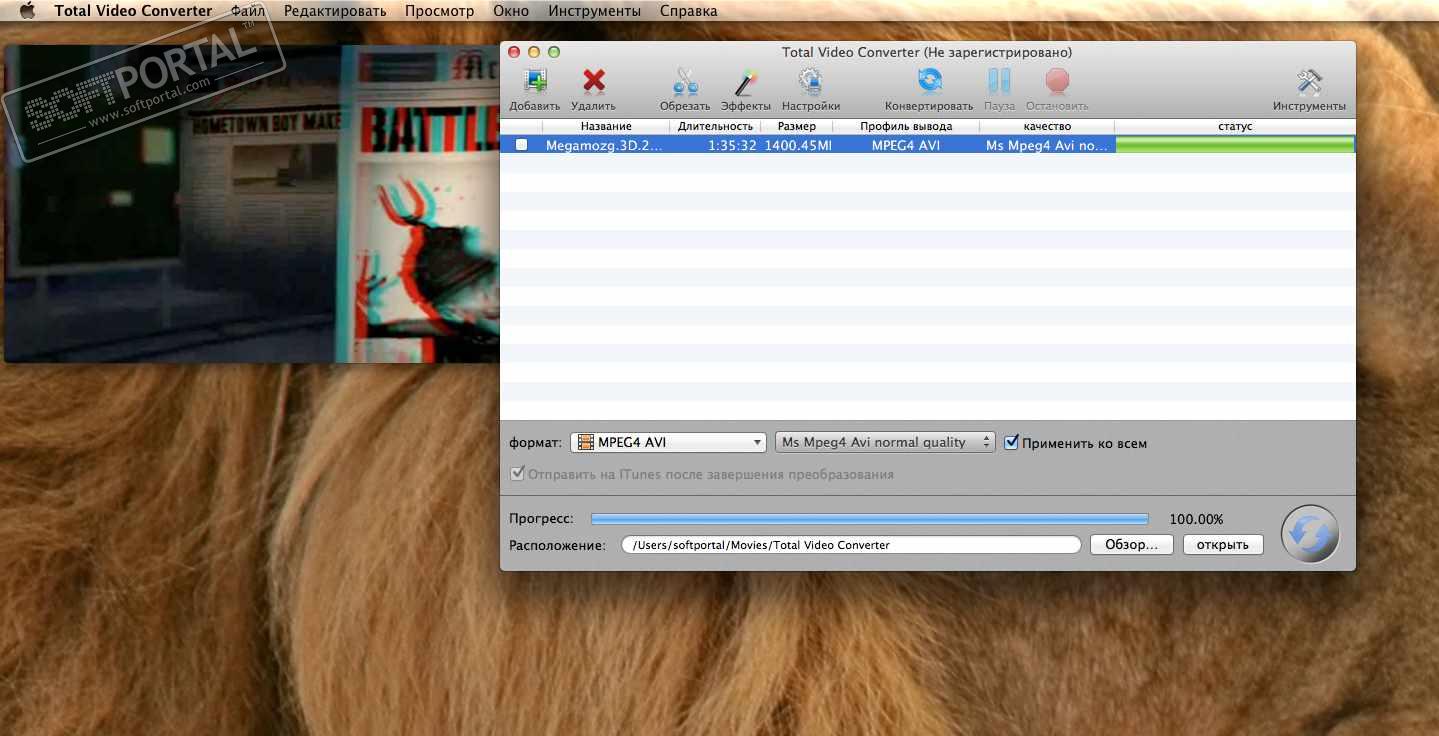The height and width of the screenshot is (736, 1439).
Task: Open the Инструменты tools icon
Action: 1309,81
